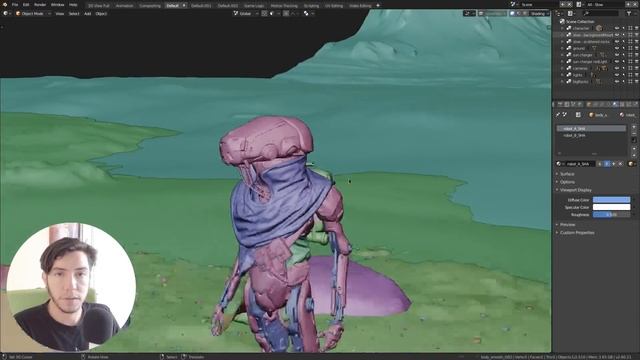Click the new material duplicate icon
This screenshot has width=640, height=360.
click(613, 164)
